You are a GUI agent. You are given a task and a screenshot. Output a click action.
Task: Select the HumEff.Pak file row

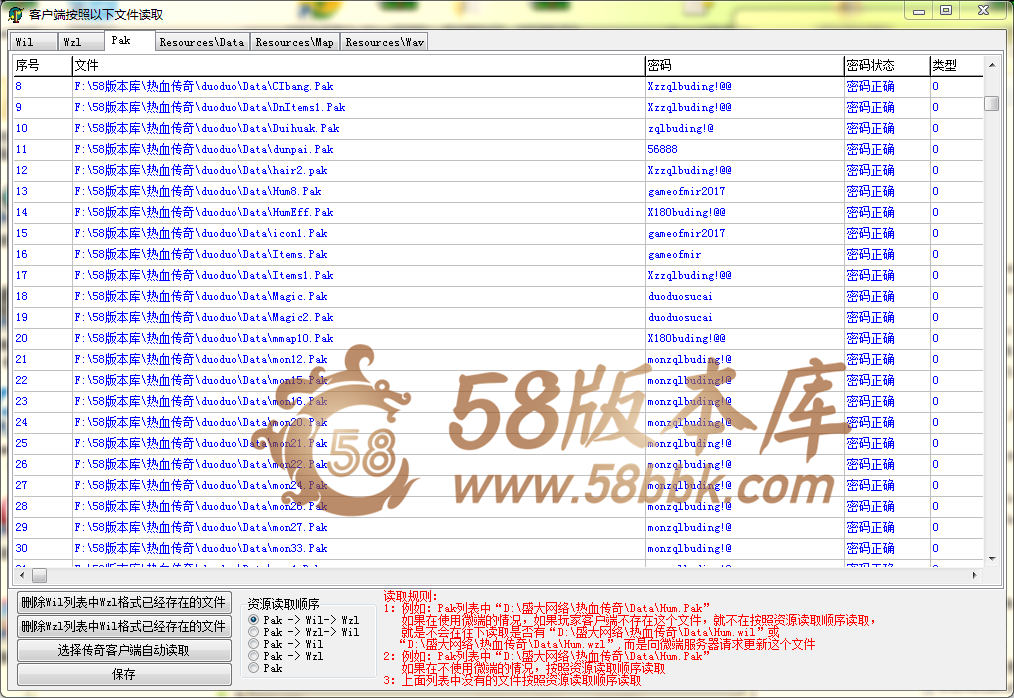click(x=498, y=212)
